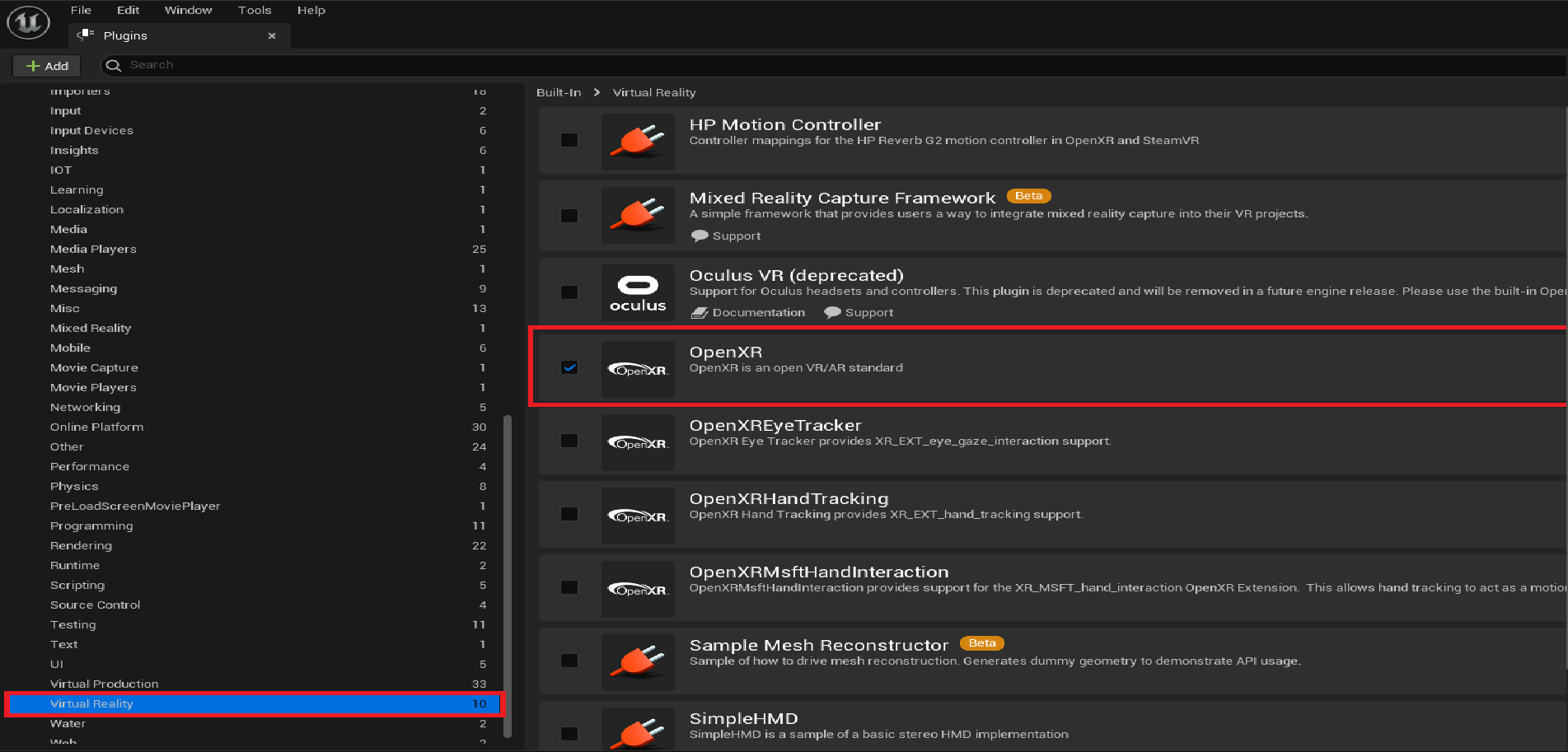This screenshot has width=1568, height=752.
Task: Click Sample Mesh Reconstructor plug icon
Action: [638, 662]
